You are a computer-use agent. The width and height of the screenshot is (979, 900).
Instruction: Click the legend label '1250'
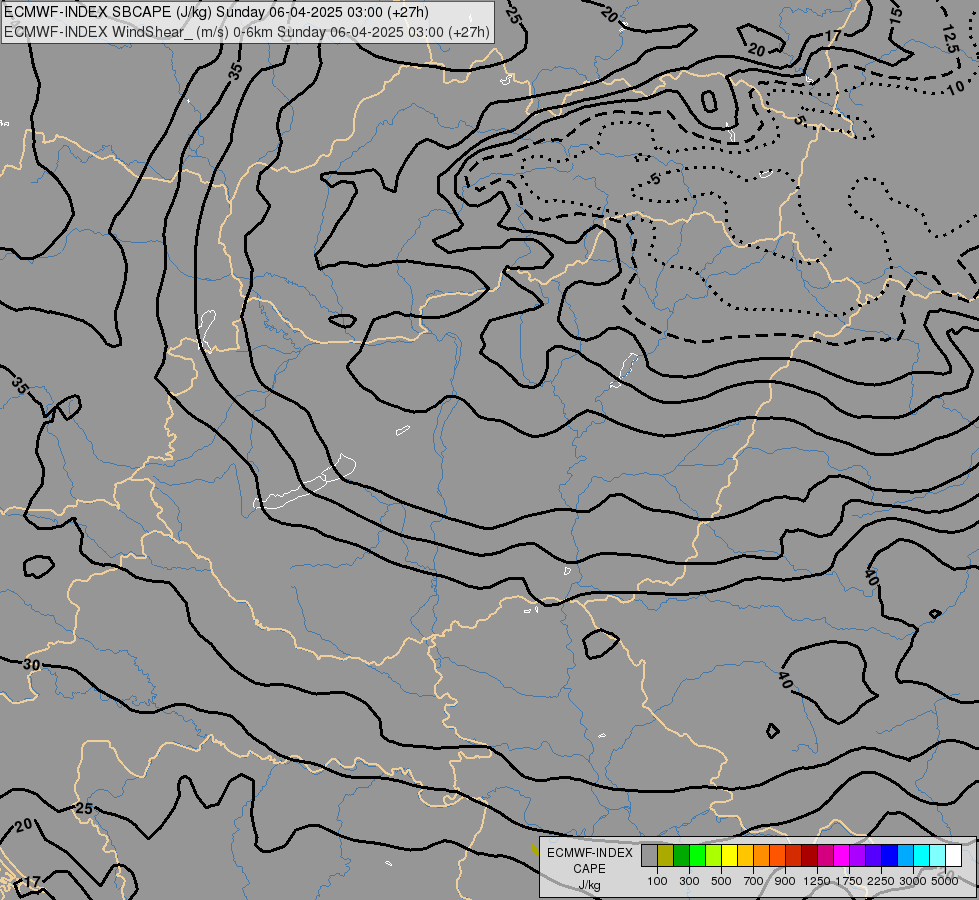coord(817,881)
